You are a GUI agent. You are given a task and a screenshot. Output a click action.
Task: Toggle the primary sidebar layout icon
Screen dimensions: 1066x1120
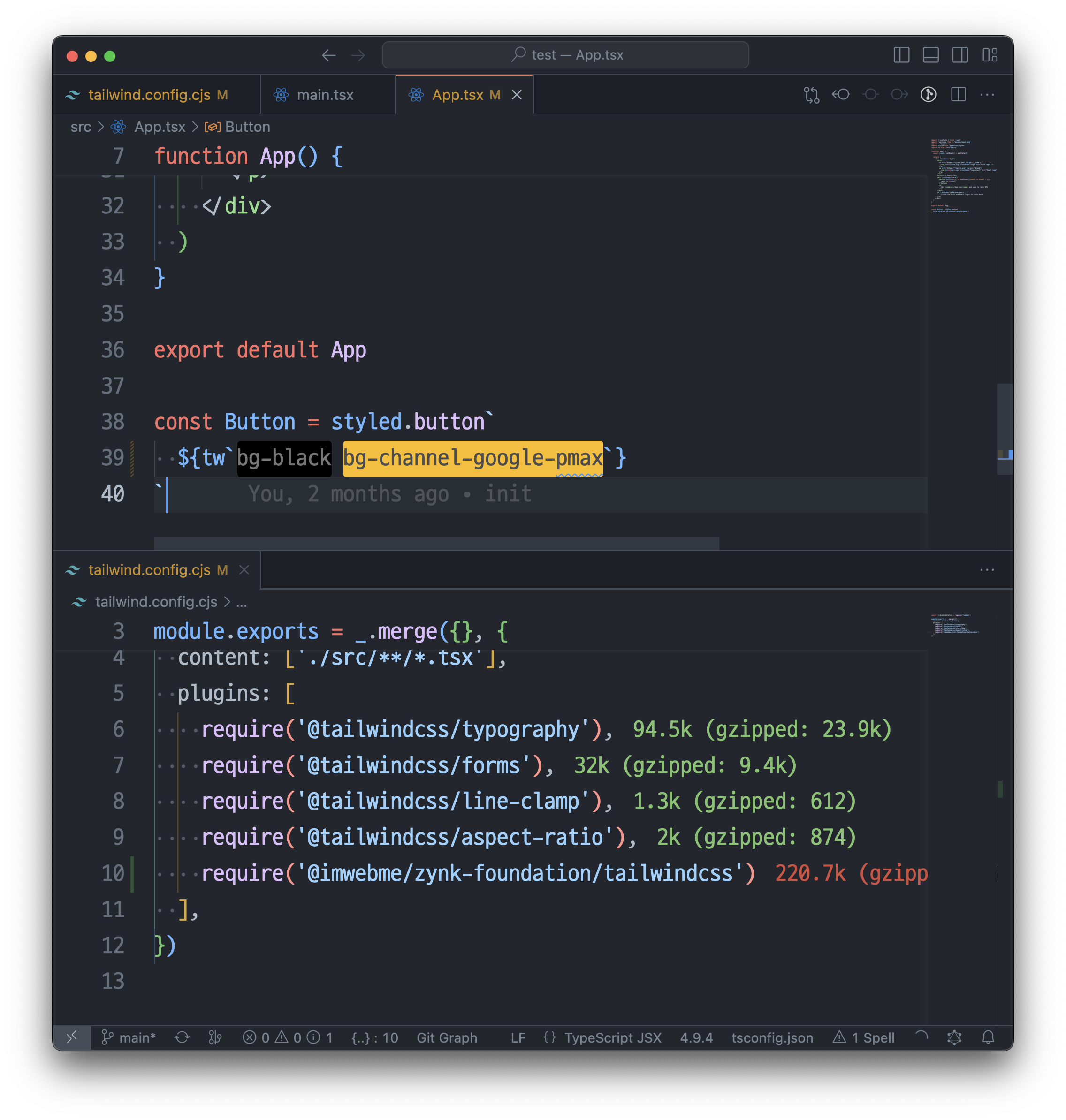pyautogui.click(x=901, y=55)
